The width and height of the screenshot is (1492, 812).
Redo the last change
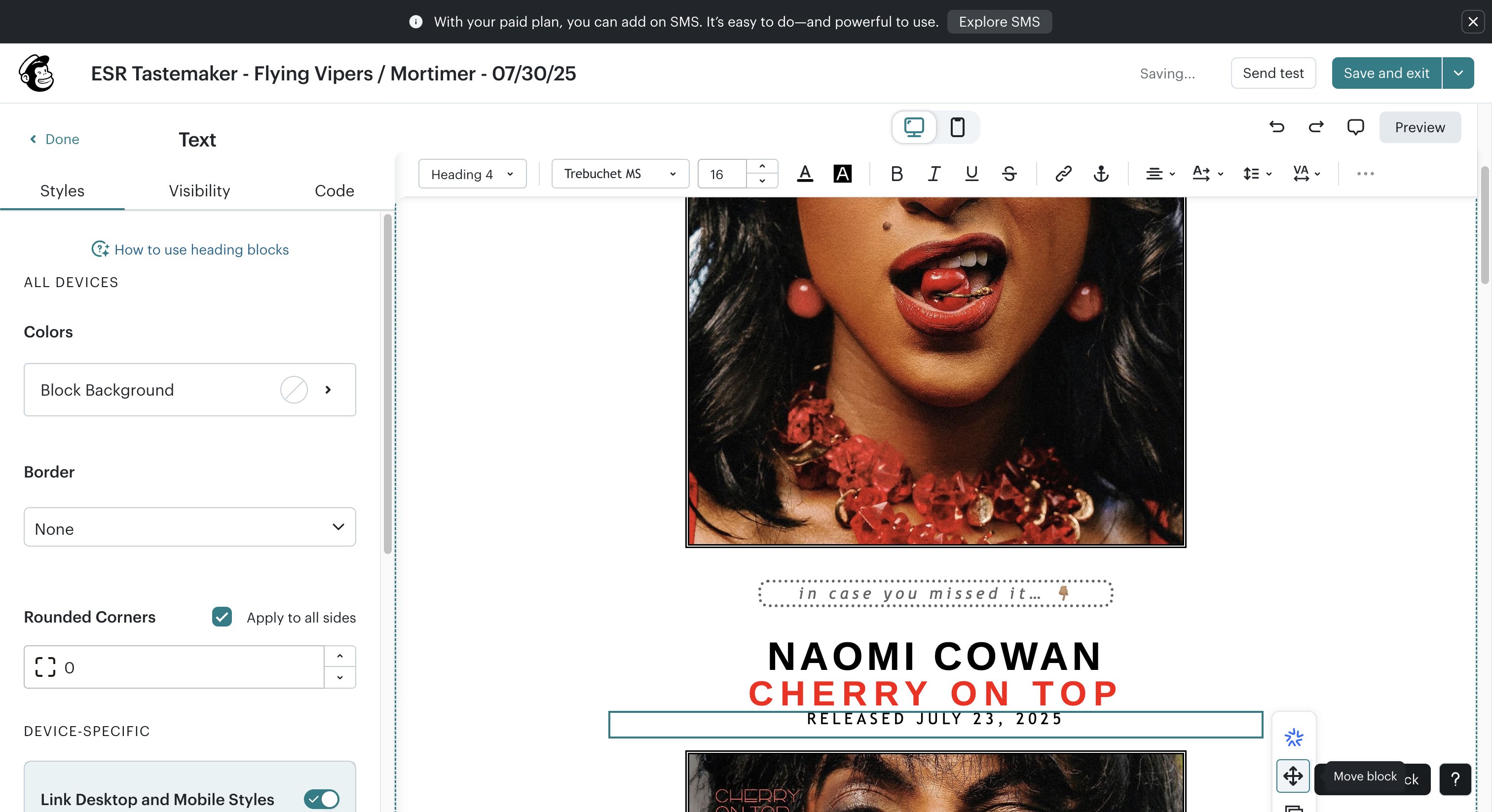click(x=1316, y=127)
